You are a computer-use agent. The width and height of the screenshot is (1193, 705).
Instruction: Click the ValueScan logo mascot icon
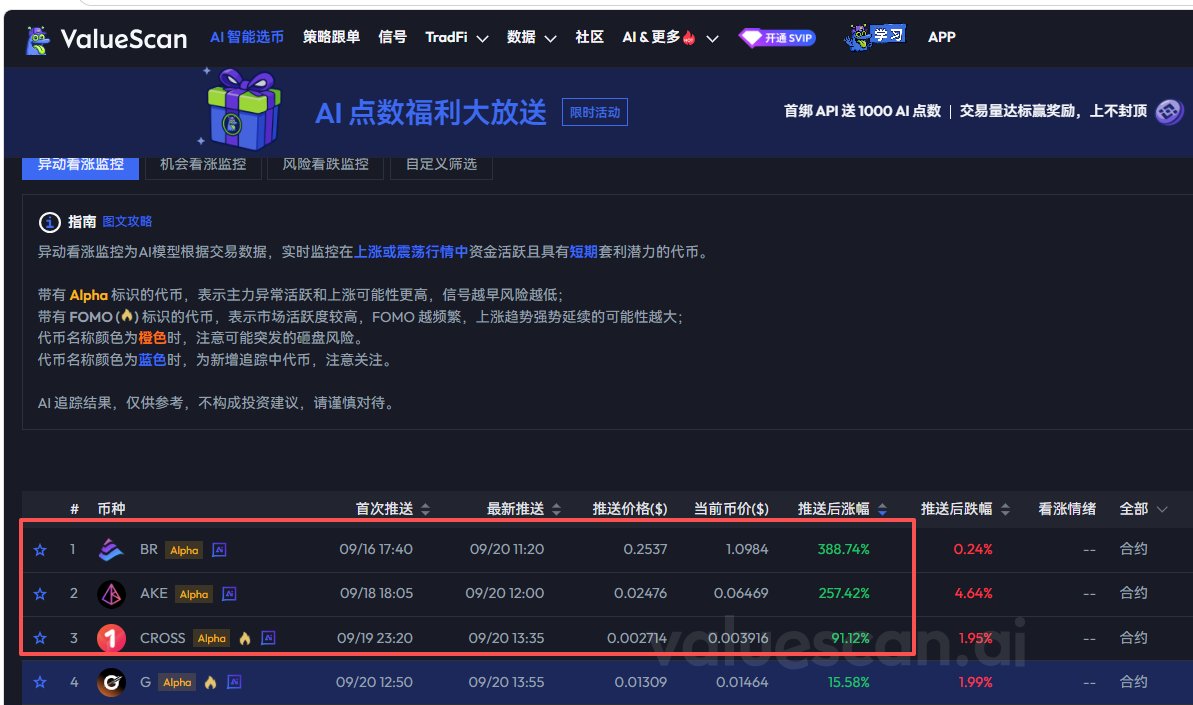click(38, 40)
